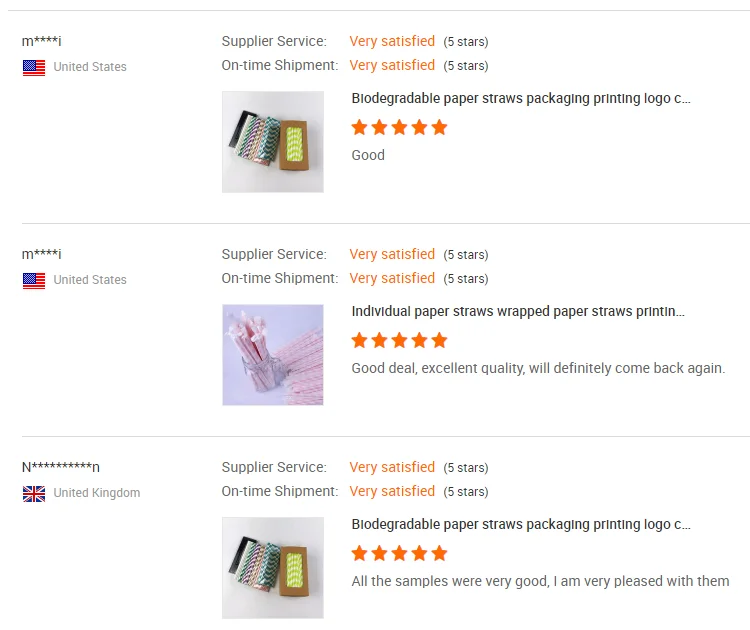
Task: Open first Biodegradable paper straws product thumbnail
Action: (273, 142)
